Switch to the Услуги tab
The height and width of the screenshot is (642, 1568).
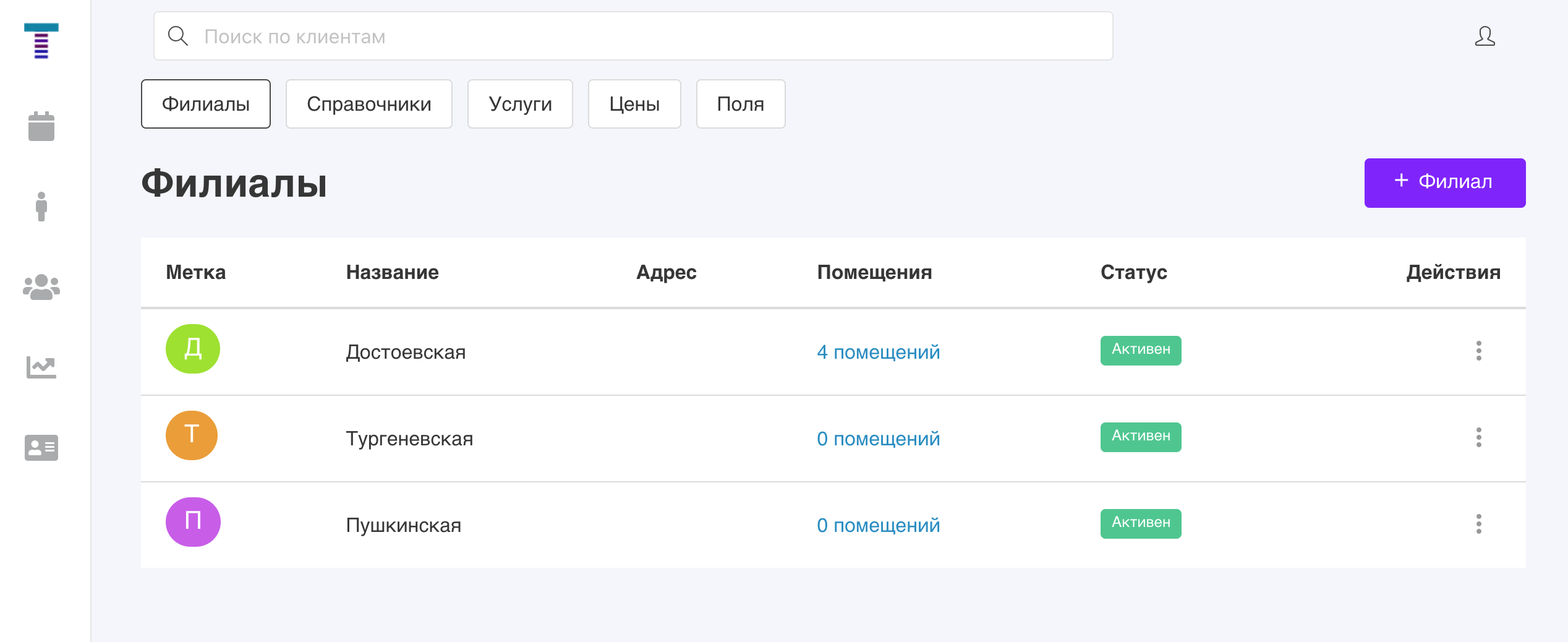point(520,104)
